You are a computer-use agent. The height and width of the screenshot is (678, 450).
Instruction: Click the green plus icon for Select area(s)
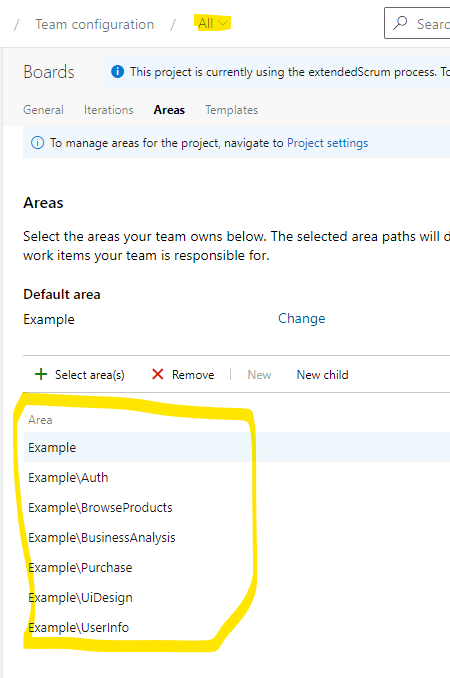[x=41, y=374]
